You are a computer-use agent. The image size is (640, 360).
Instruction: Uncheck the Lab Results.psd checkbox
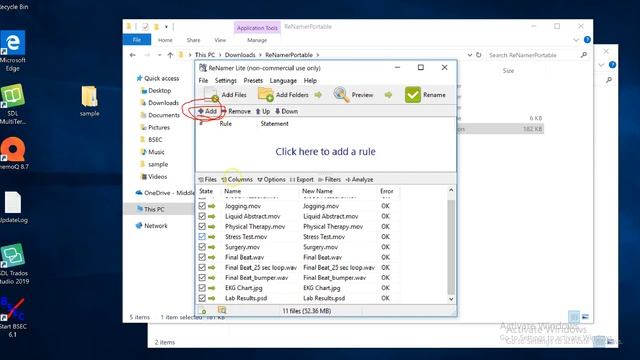tap(202, 298)
